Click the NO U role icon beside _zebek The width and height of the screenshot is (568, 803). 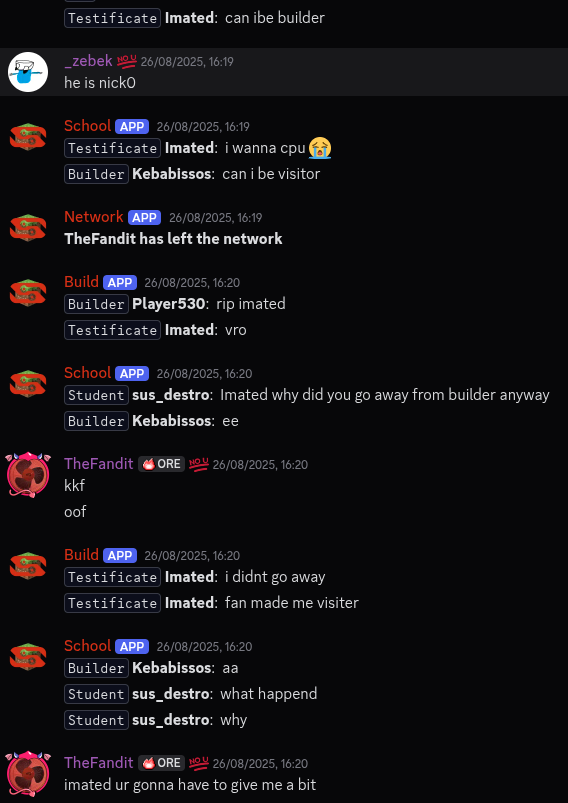[x=127, y=61]
